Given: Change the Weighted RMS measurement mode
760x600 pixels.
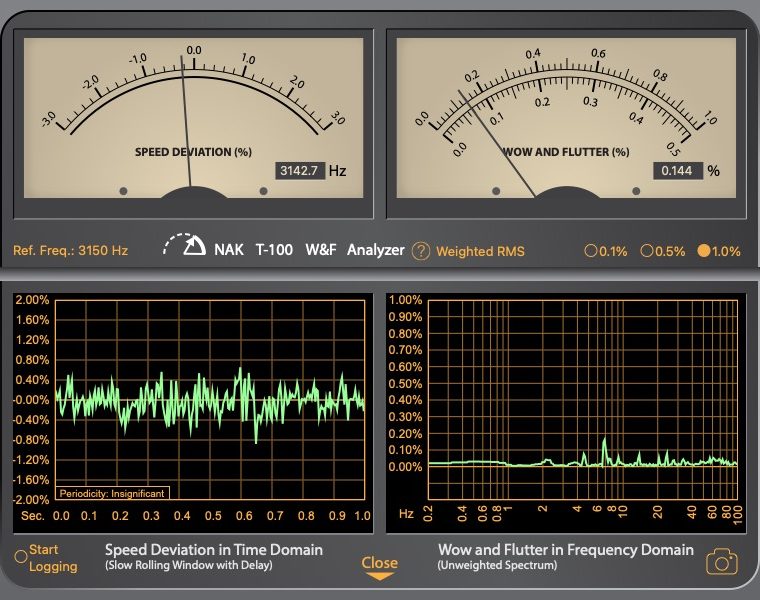Looking at the screenshot, I should click(x=480, y=251).
